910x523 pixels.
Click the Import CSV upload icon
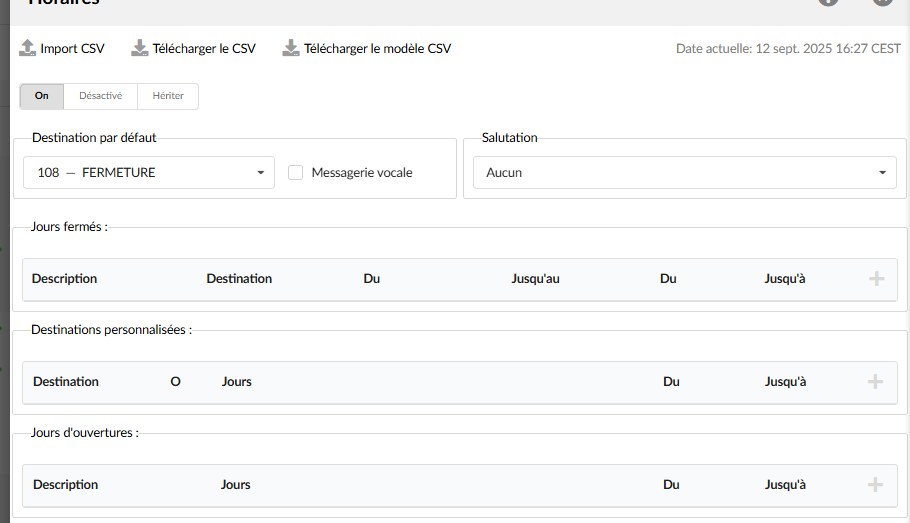coord(28,48)
